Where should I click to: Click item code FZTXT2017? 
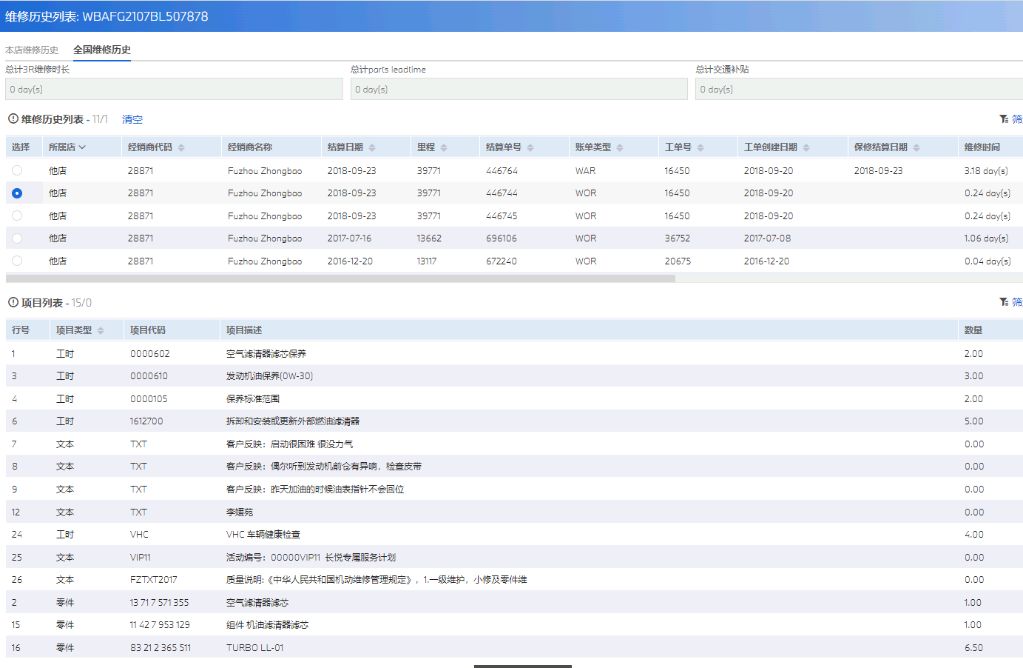[153, 579]
